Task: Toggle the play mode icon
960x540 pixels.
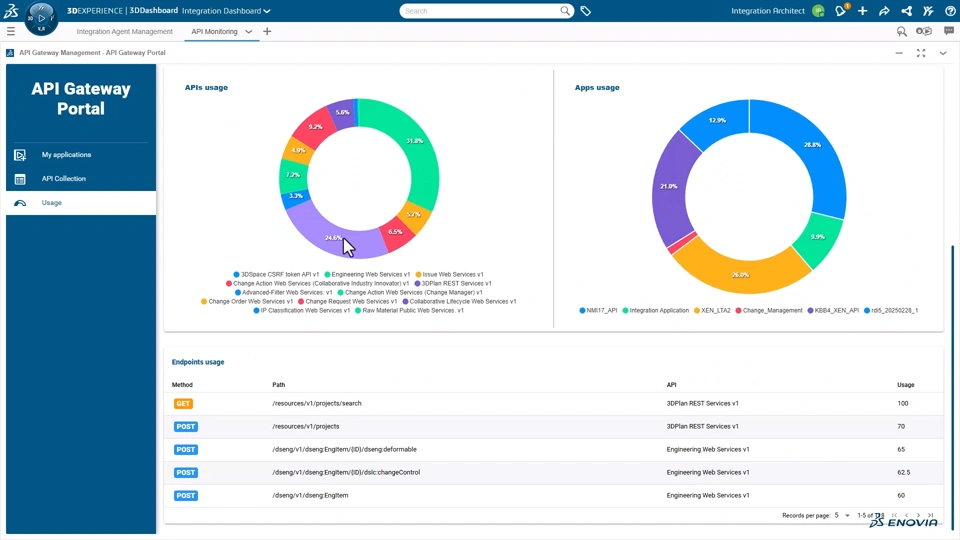Action: tap(923, 31)
